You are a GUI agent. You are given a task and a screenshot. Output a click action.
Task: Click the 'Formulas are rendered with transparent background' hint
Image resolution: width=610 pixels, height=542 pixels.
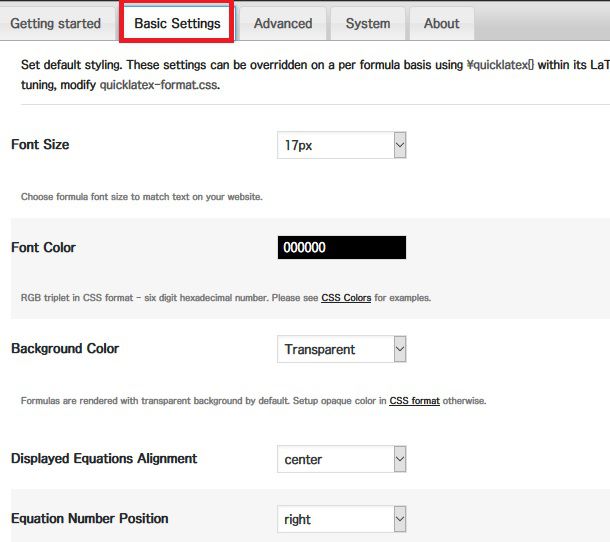tap(253, 401)
